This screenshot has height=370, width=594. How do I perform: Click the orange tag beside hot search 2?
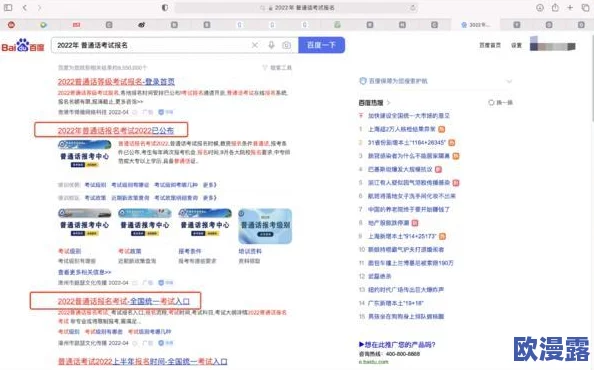point(452,143)
